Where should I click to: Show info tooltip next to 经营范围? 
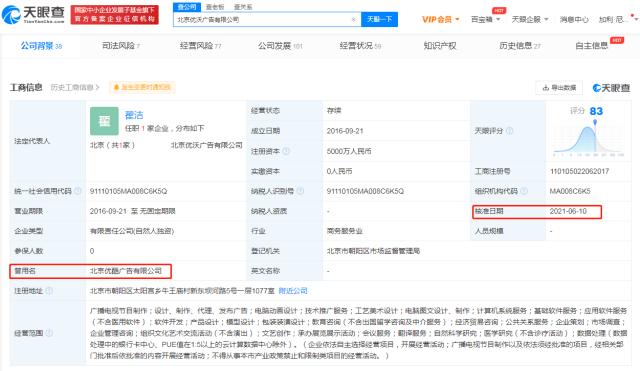pos(49,333)
